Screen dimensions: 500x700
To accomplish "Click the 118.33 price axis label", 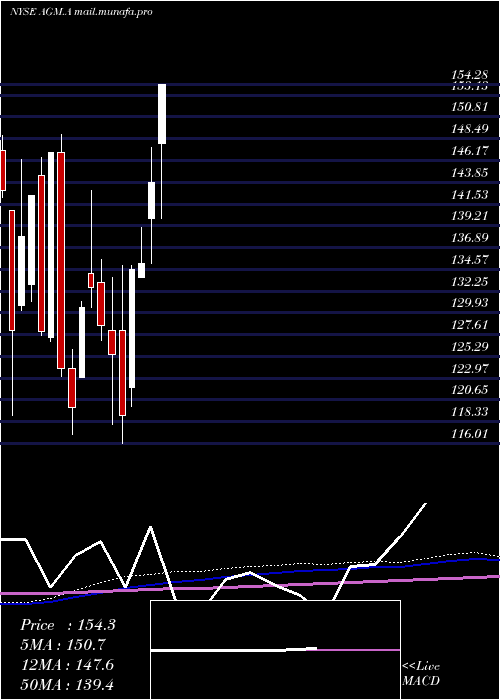I will [468, 412].
